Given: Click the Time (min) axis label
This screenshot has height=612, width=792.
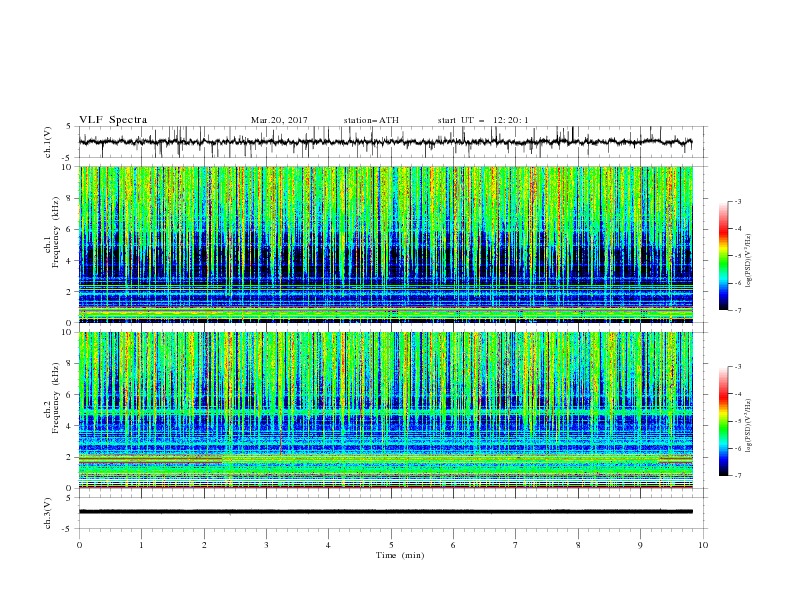Looking at the screenshot, I should 400,555.
